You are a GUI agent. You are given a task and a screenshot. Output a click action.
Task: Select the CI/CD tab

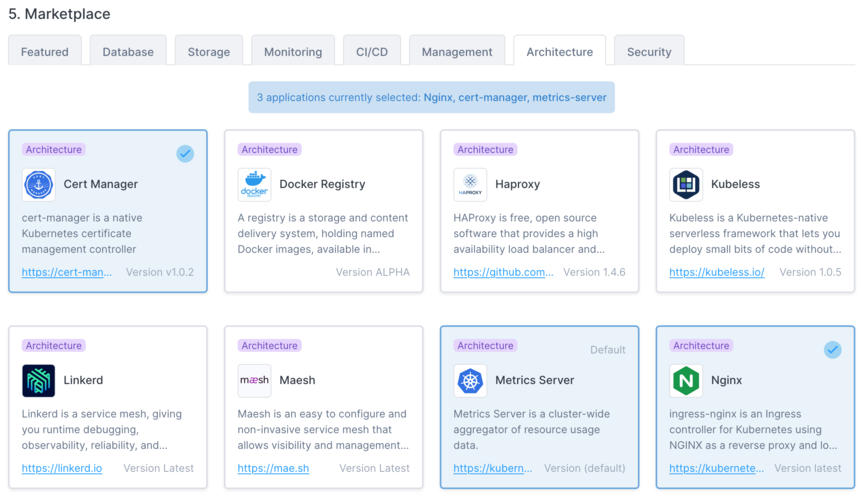point(372,52)
